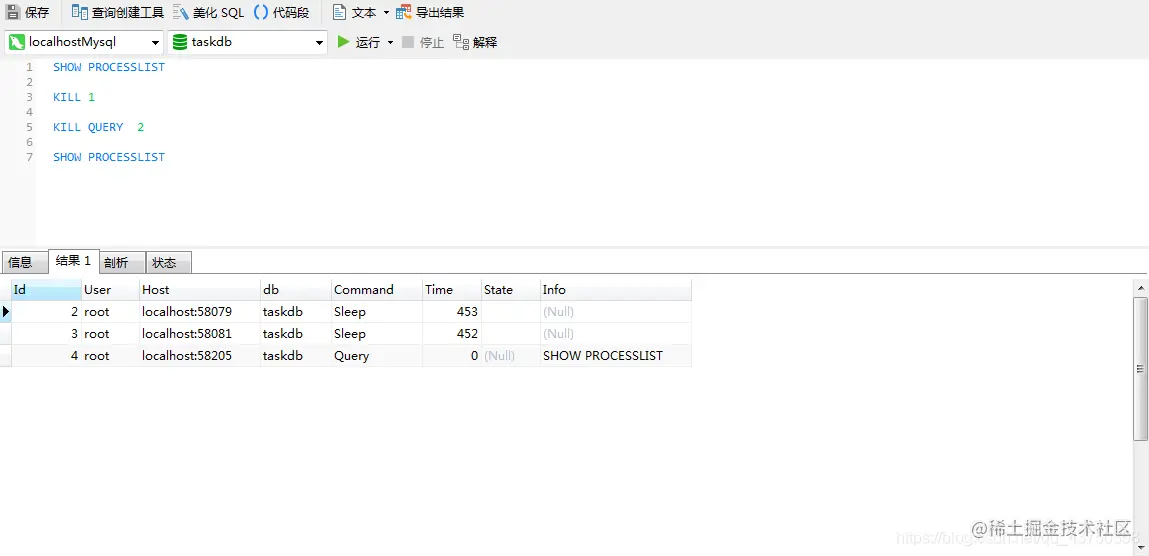Select the Result 1 (结果 1) tab
The image size is (1149, 556).
point(73,261)
